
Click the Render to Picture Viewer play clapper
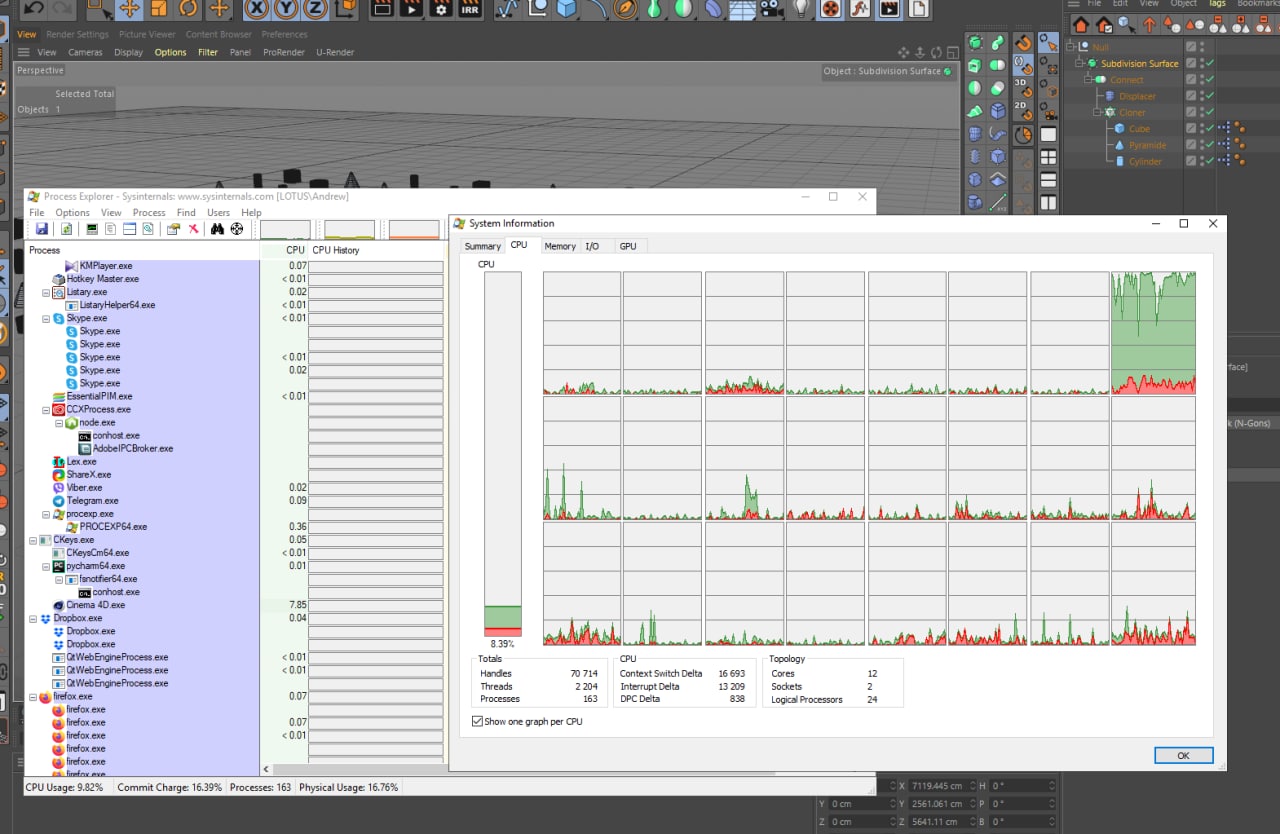(x=411, y=9)
